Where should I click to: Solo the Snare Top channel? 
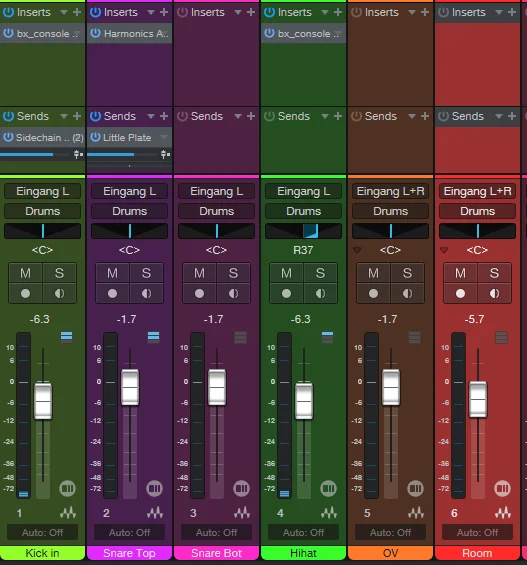tap(146, 273)
